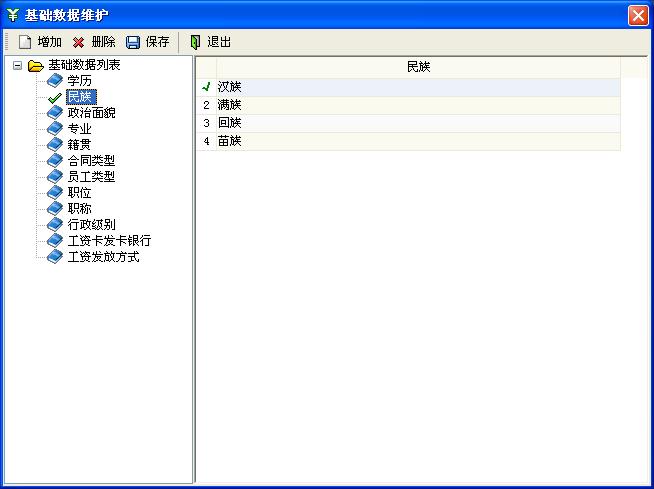Click the toolbar grip handle left of 增加
Viewport: 654px width, 489px height.
point(7,42)
